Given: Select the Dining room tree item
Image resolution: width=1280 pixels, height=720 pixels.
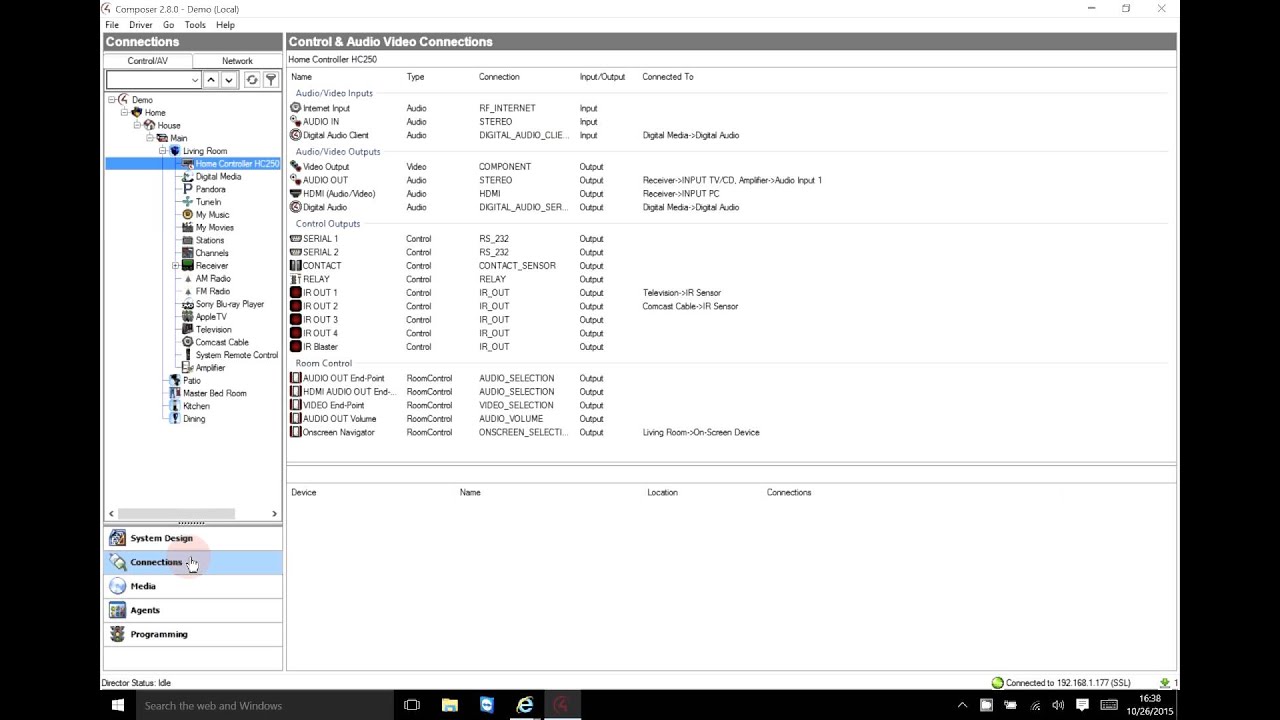Looking at the screenshot, I should (x=194, y=419).
